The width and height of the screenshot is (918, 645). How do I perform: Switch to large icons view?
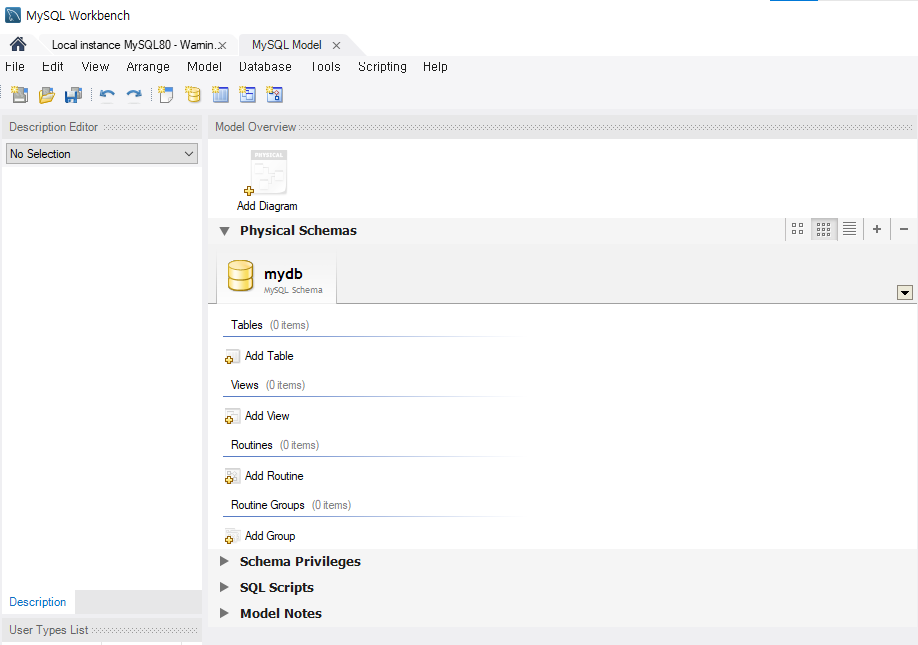pyautogui.click(x=797, y=229)
